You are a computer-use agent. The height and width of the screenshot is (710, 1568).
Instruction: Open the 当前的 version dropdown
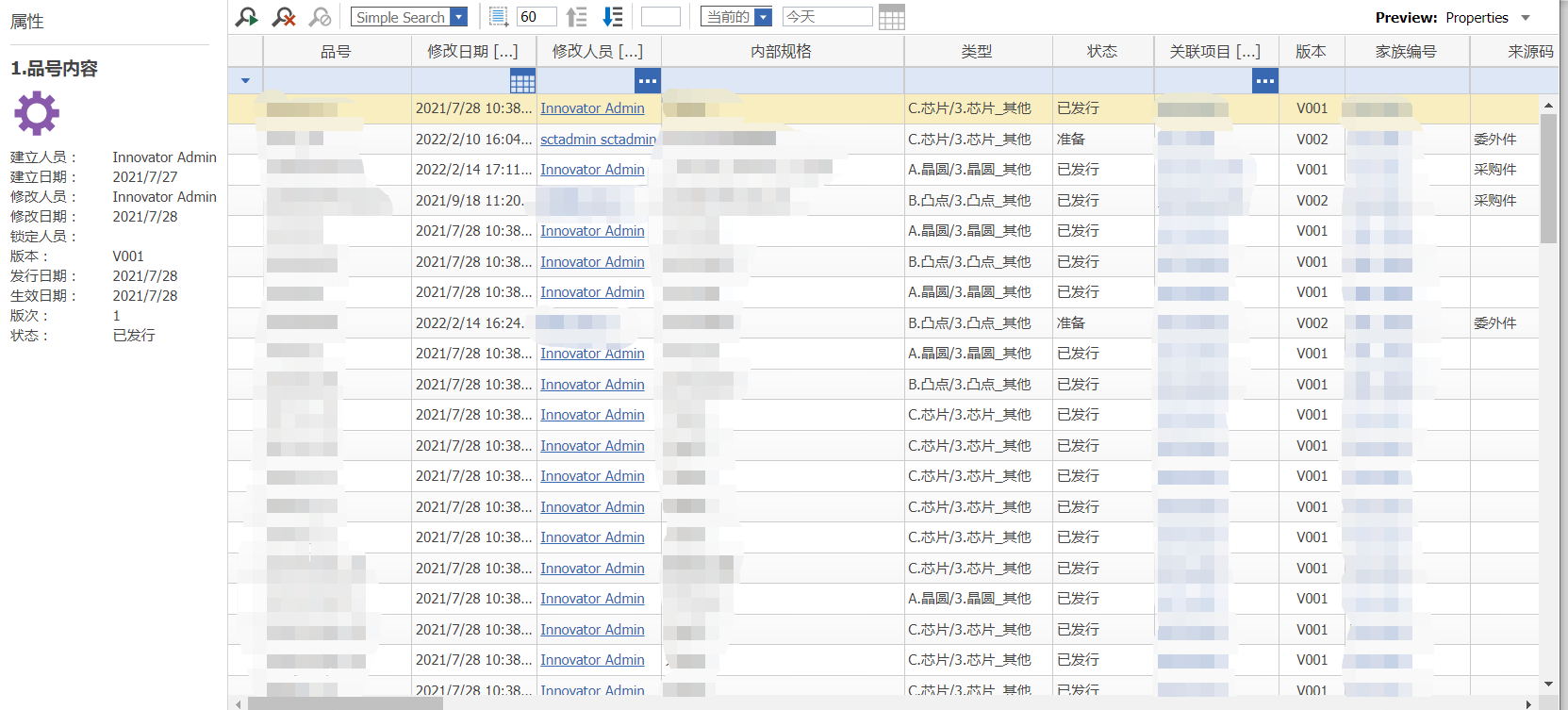[764, 17]
